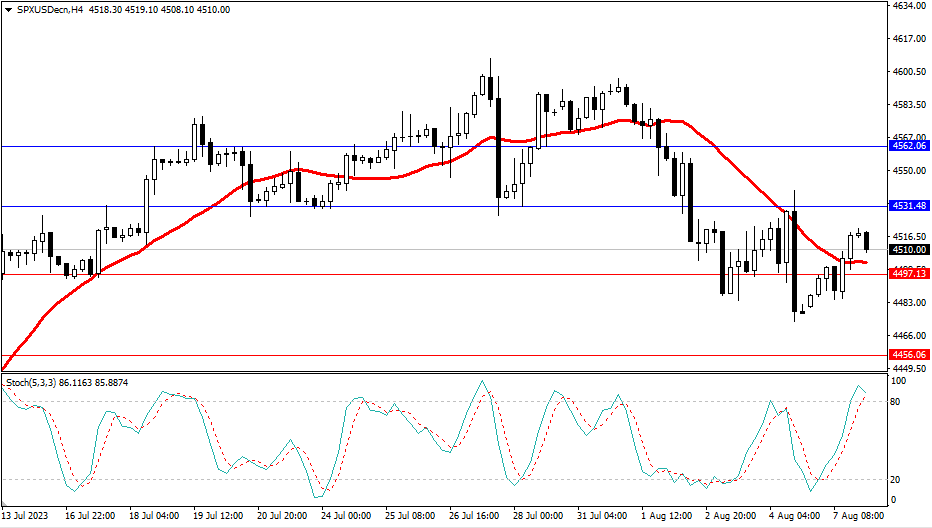Select the blue 4562.06 price label
Viewport: 932px width, 528px height.
coord(909,146)
